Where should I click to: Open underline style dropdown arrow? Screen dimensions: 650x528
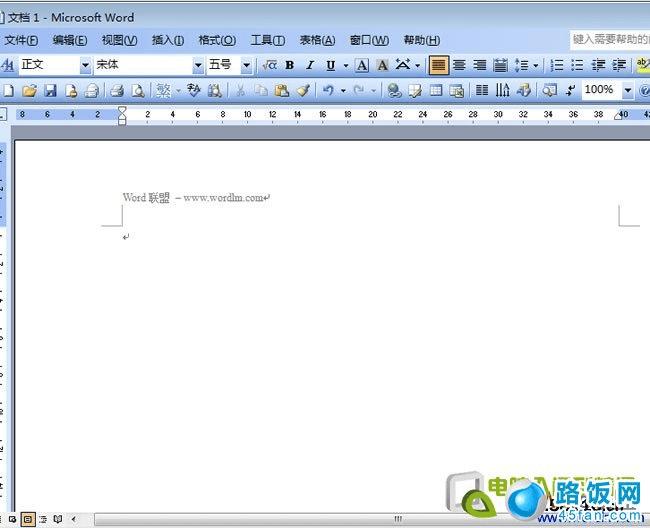[x=345, y=65]
